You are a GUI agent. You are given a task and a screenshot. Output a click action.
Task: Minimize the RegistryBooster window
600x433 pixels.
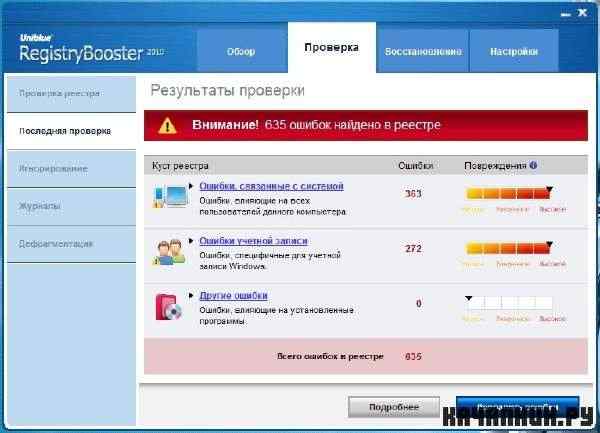point(566,14)
